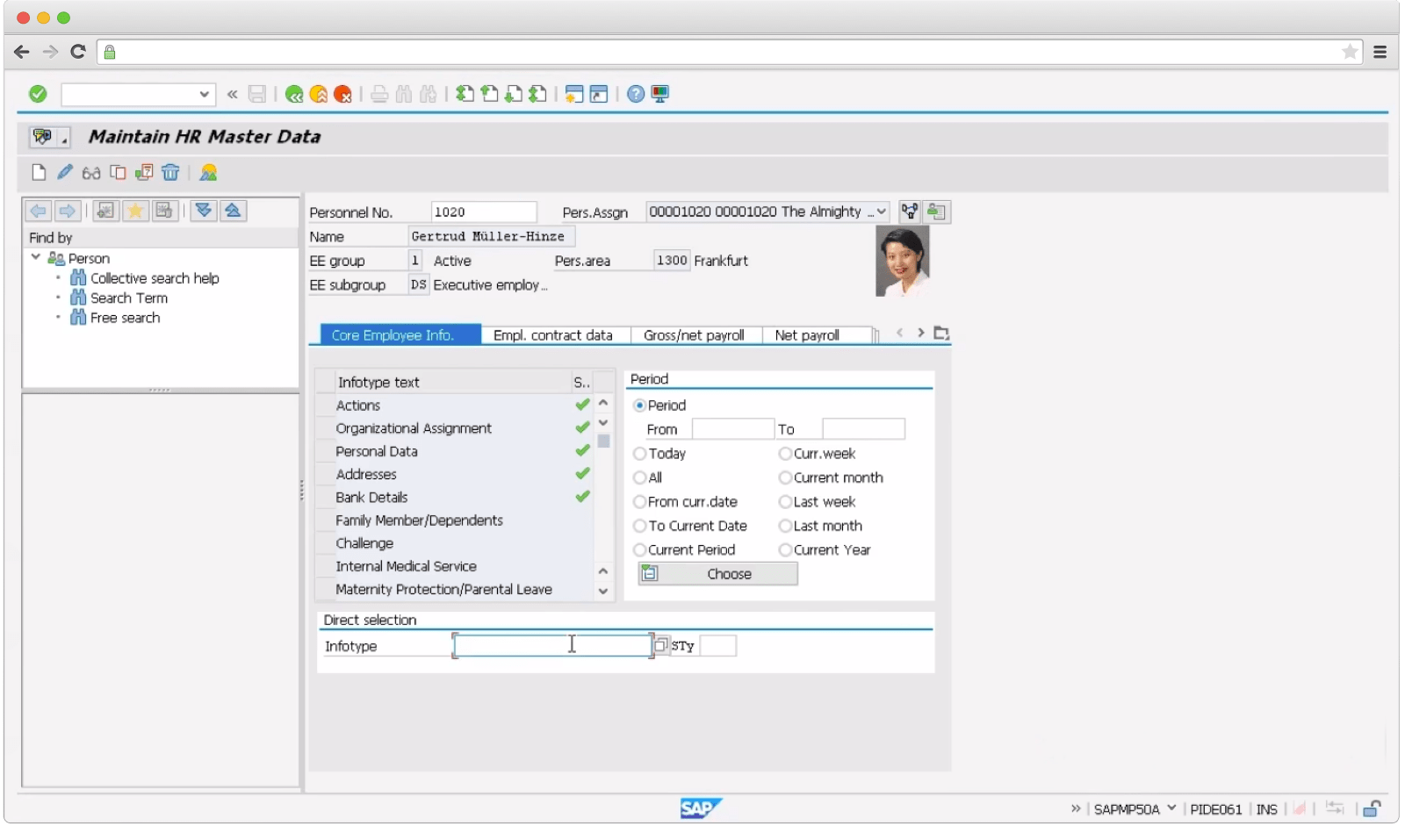The image size is (1405, 840).
Task: Click the next tabs right chevron
Action: tap(920, 333)
